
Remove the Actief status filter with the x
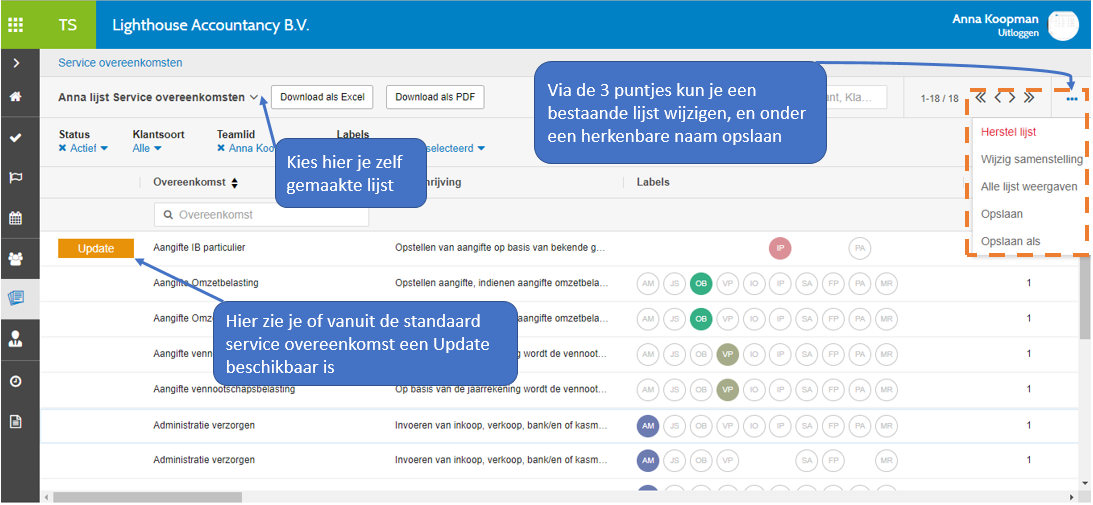pos(63,149)
